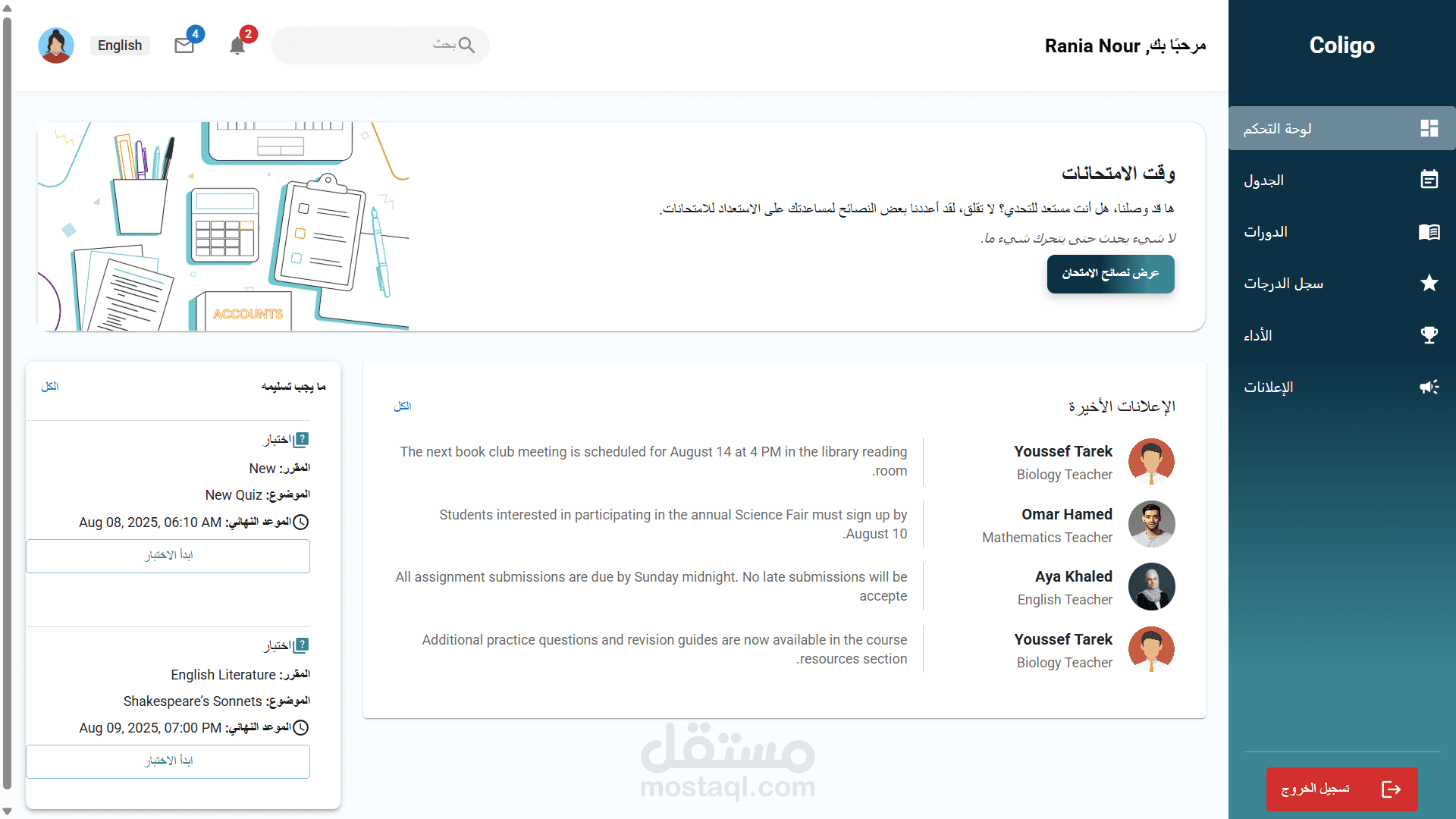Click the عرض نصائح الامتحان button
Viewport: 1456px width, 819px height.
click(x=1110, y=274)
